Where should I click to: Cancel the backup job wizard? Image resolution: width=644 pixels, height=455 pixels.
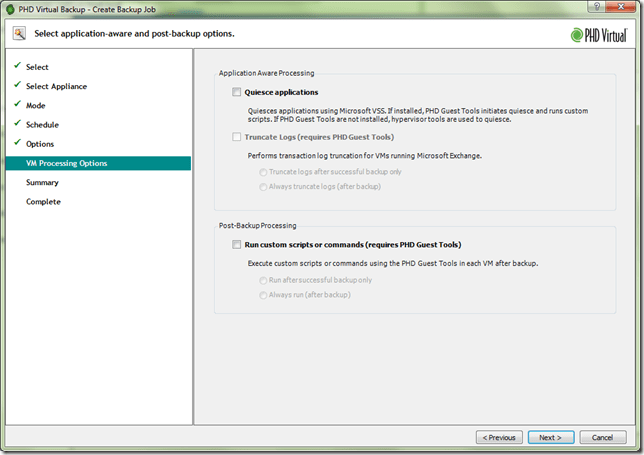click(602, 437)
